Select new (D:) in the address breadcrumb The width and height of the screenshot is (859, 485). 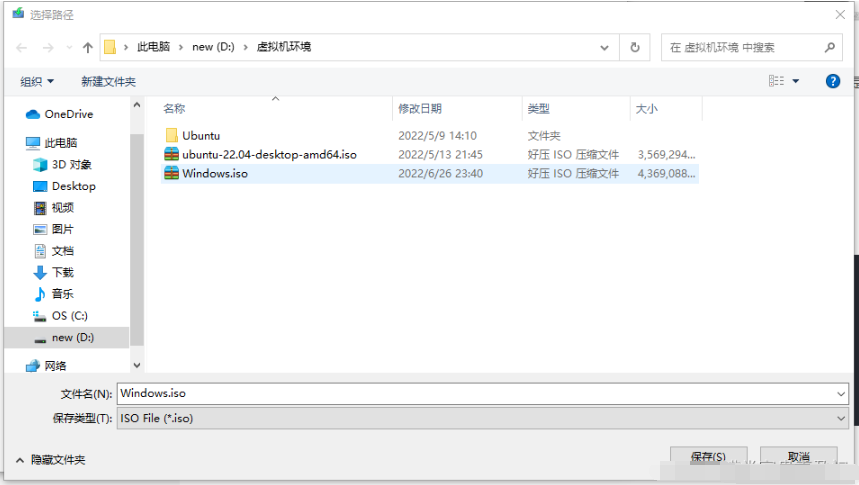click(x=213, y=47)
